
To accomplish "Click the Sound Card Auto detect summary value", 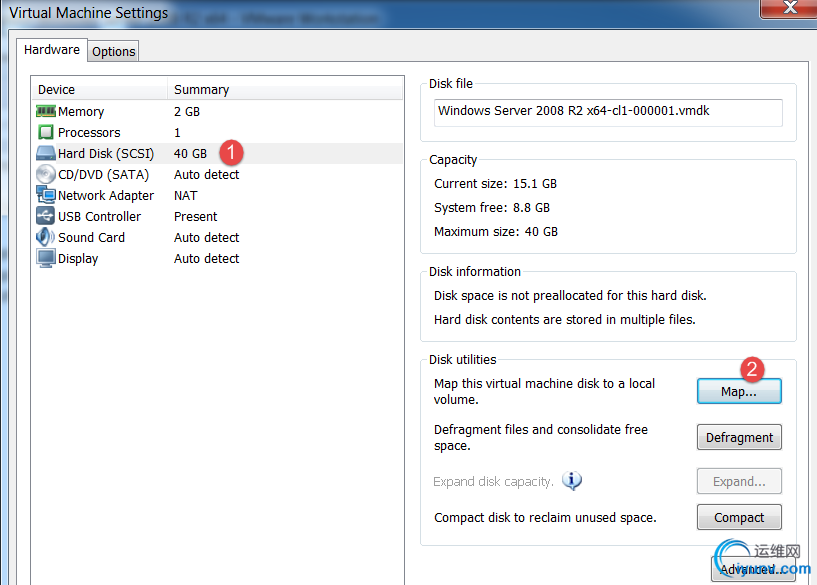I will click(207, 237).
